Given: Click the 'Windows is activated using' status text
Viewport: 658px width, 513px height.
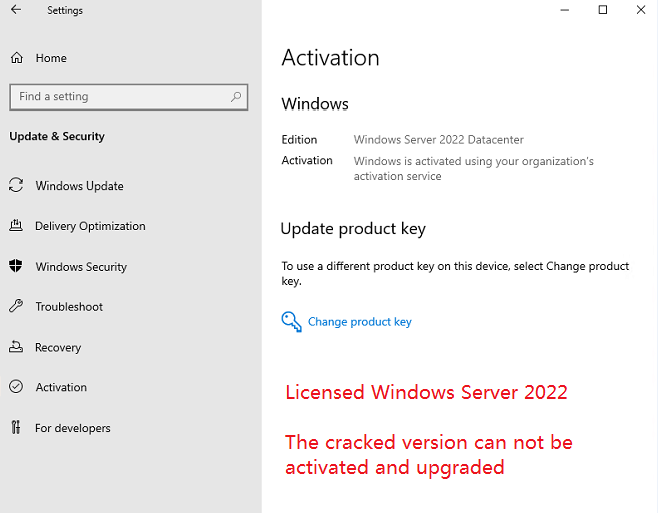Looking at the screenshot, I should [473, 168].
